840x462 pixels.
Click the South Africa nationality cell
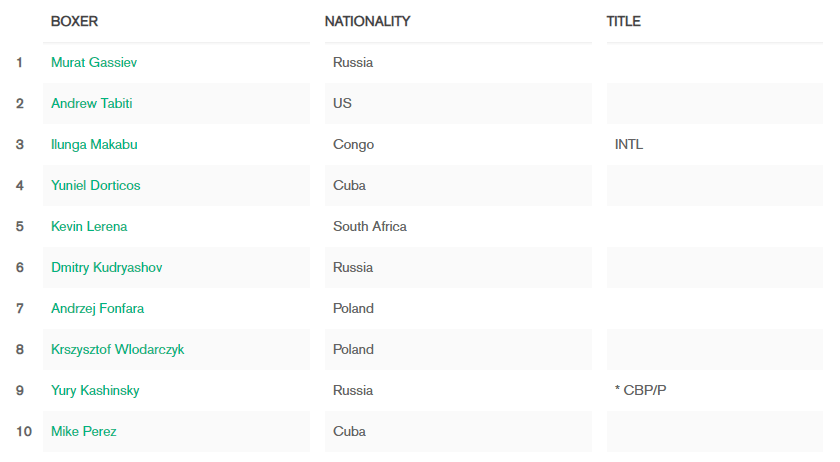point(458,227)
